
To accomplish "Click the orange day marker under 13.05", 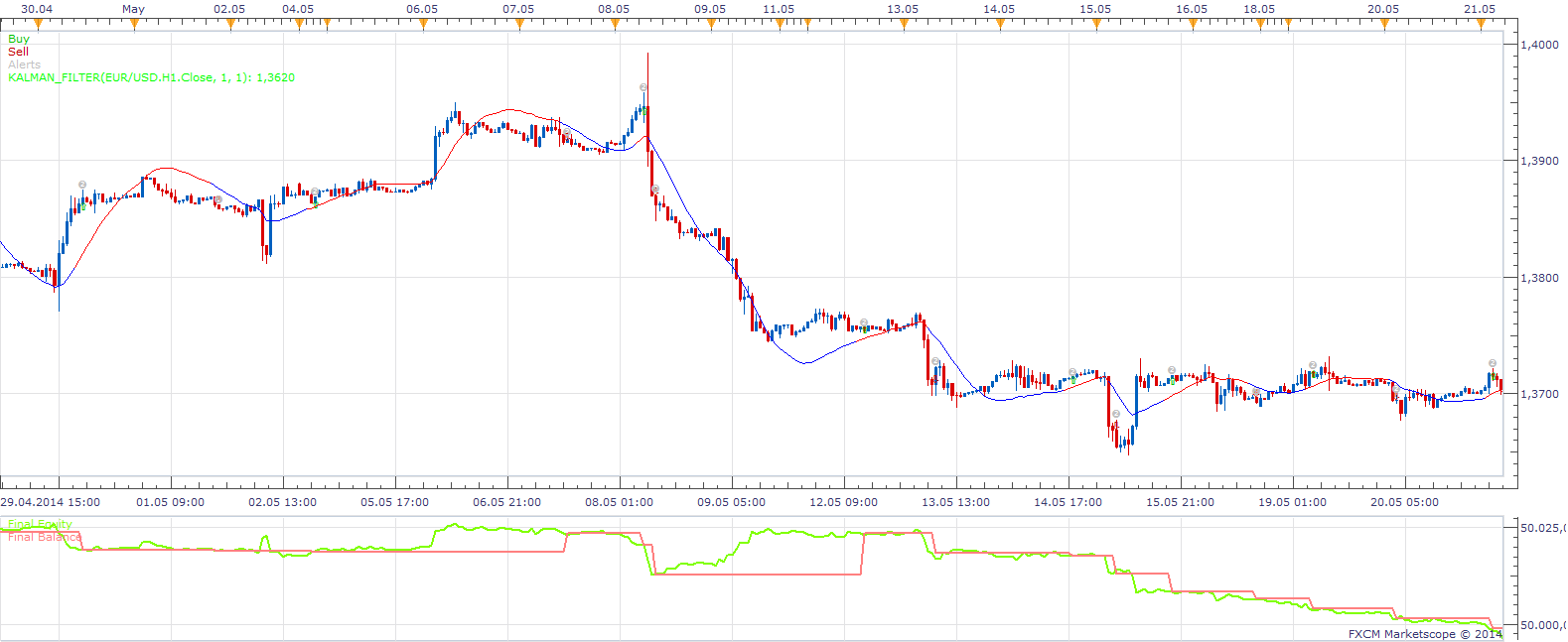I will (x=905, y=25).
